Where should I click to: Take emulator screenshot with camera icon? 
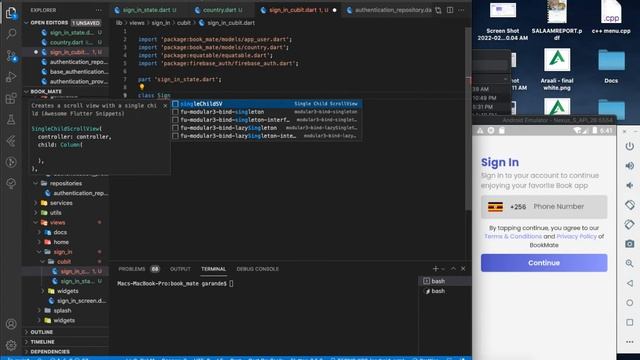click(629, 244)
